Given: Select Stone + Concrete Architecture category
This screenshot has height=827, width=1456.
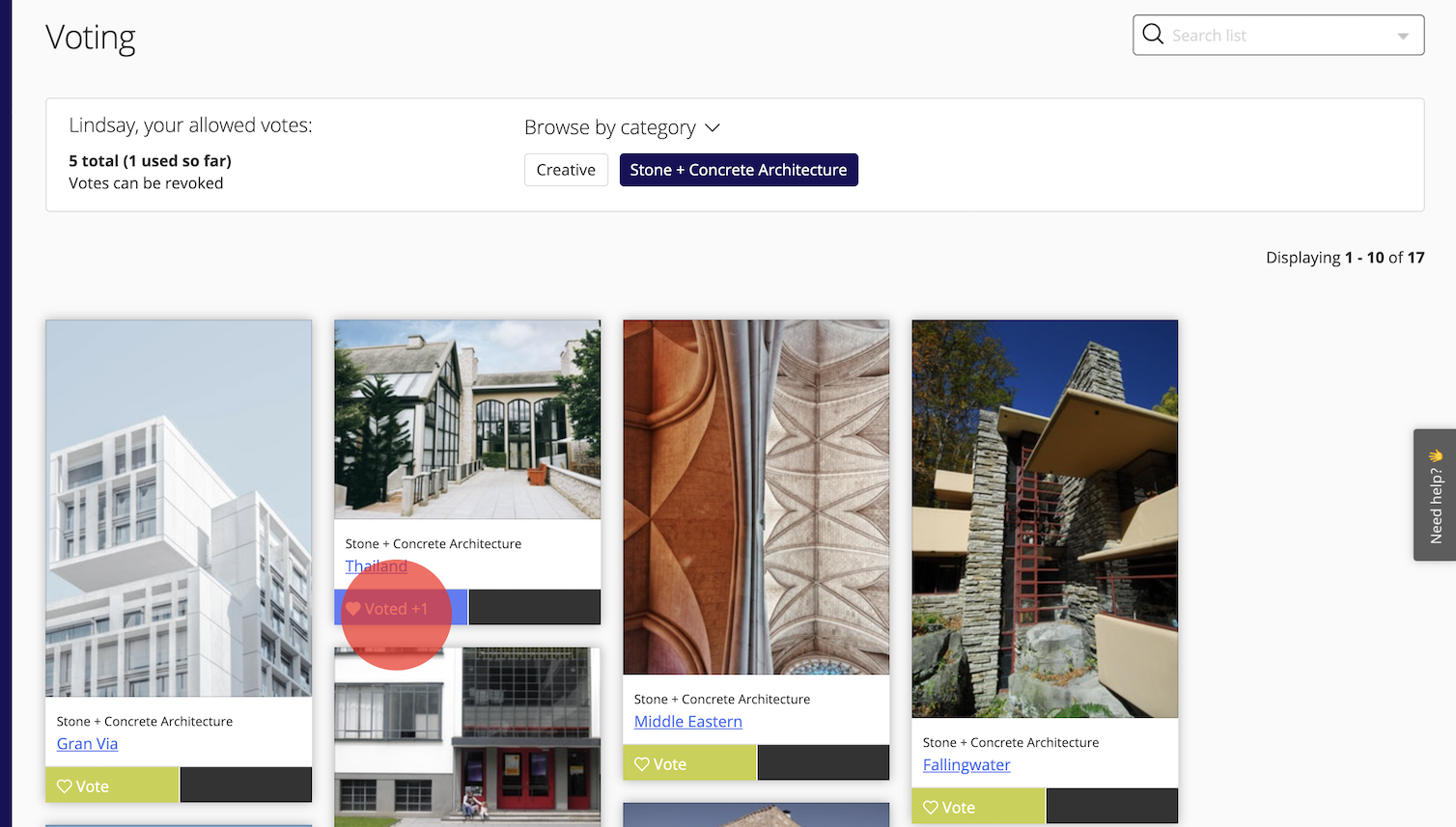Looking at the screenshot, I should click(738, 170).
